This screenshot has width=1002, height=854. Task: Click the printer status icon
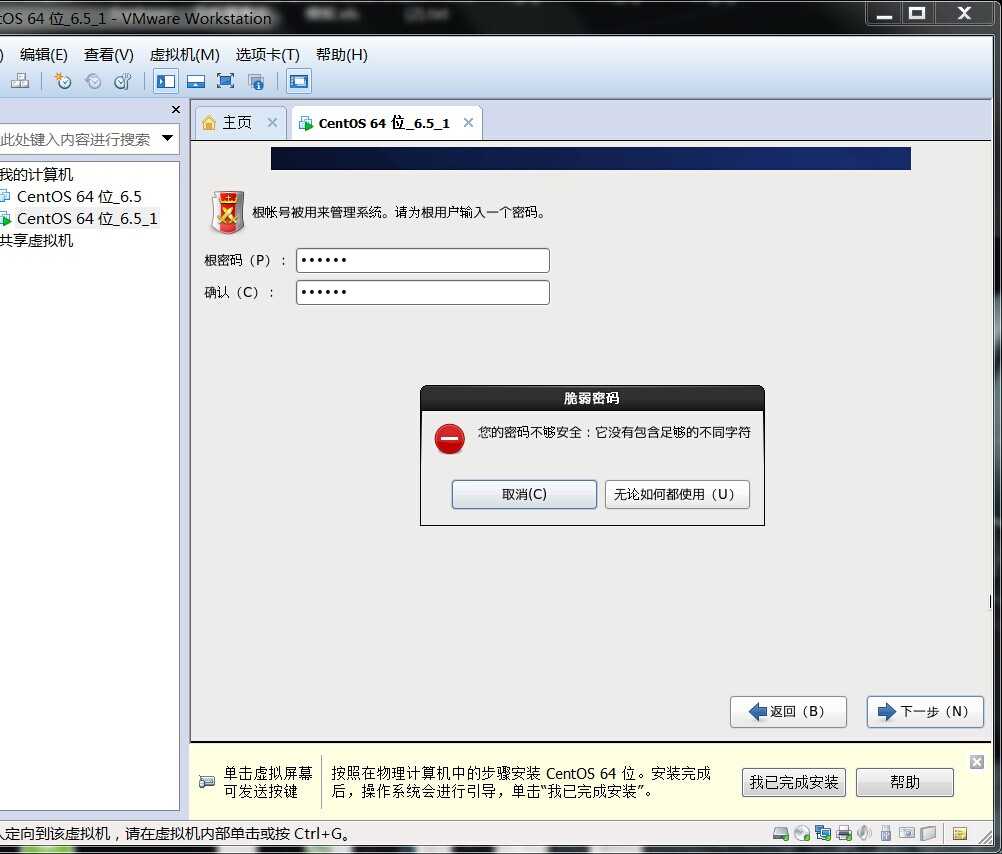pos(844,833)
